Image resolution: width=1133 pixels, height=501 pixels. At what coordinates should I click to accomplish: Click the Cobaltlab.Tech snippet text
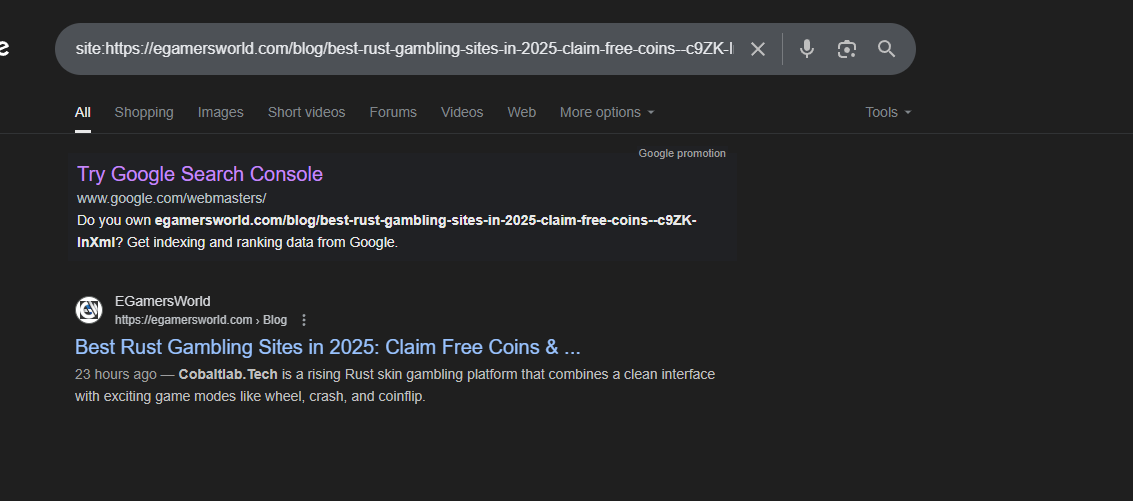pyautogui.click(x=228, y=374)
